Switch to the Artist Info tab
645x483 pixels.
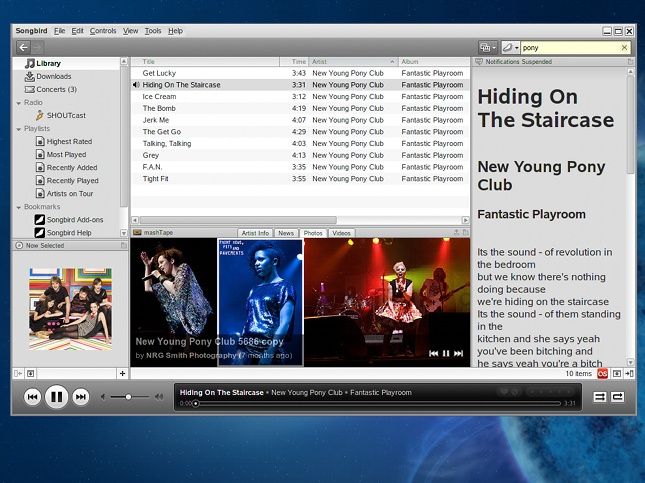pos(255,233)
